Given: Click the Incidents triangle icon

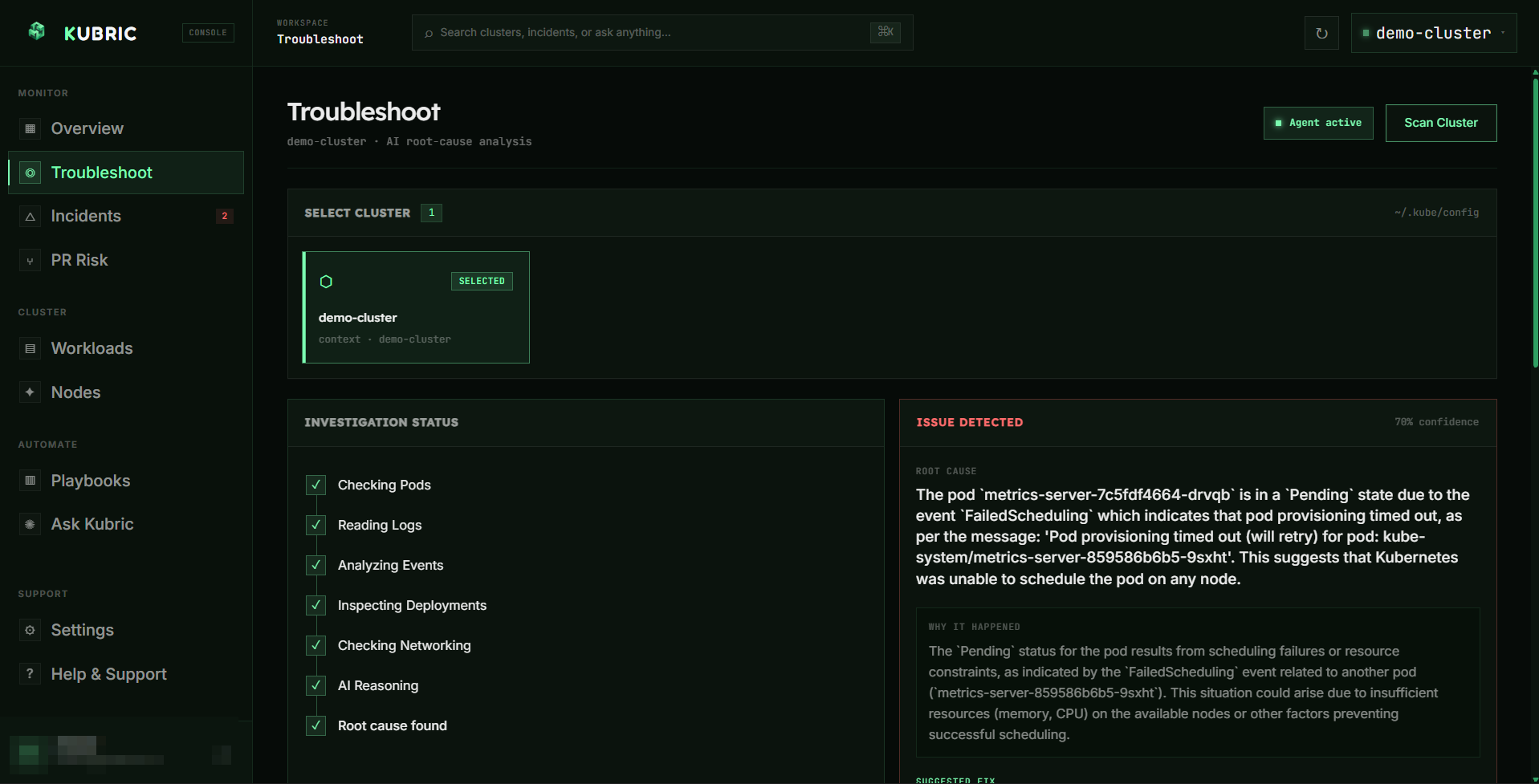Looking at the screenshot, I should click(30, 217).
